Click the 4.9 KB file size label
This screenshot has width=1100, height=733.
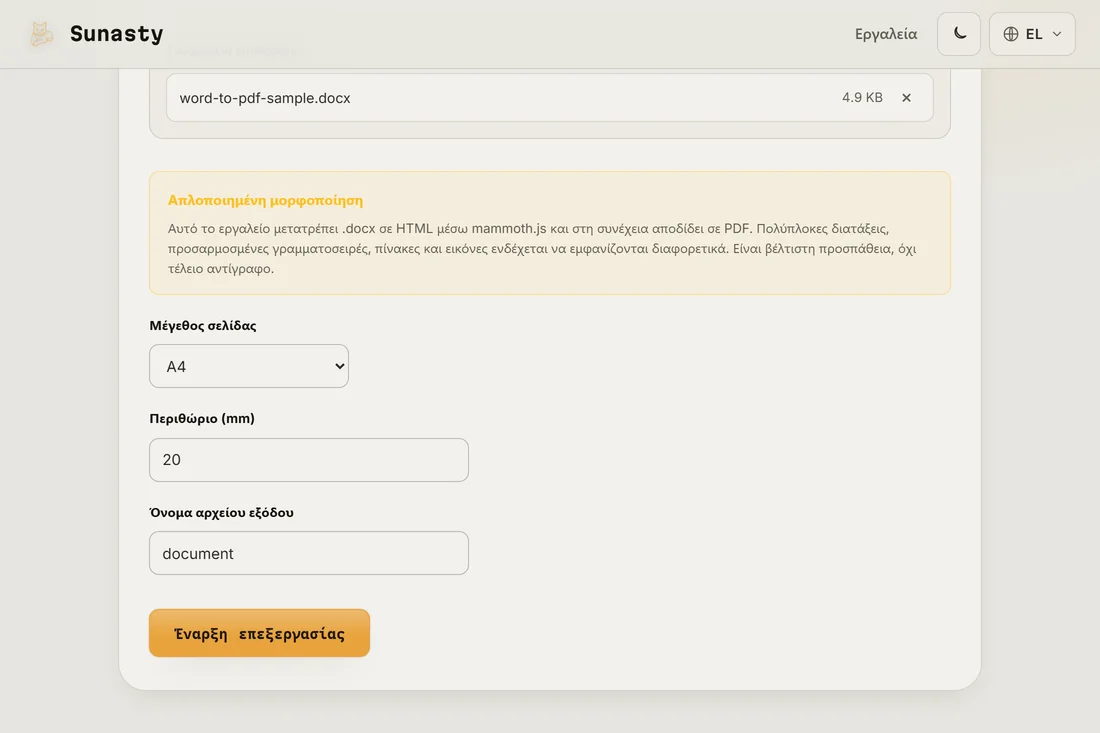point(862,97)
